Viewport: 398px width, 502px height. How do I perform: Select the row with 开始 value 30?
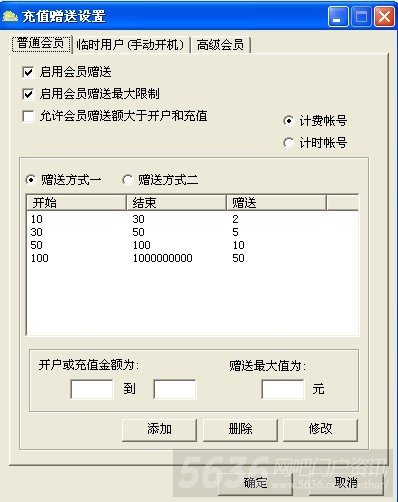(192, 232)
